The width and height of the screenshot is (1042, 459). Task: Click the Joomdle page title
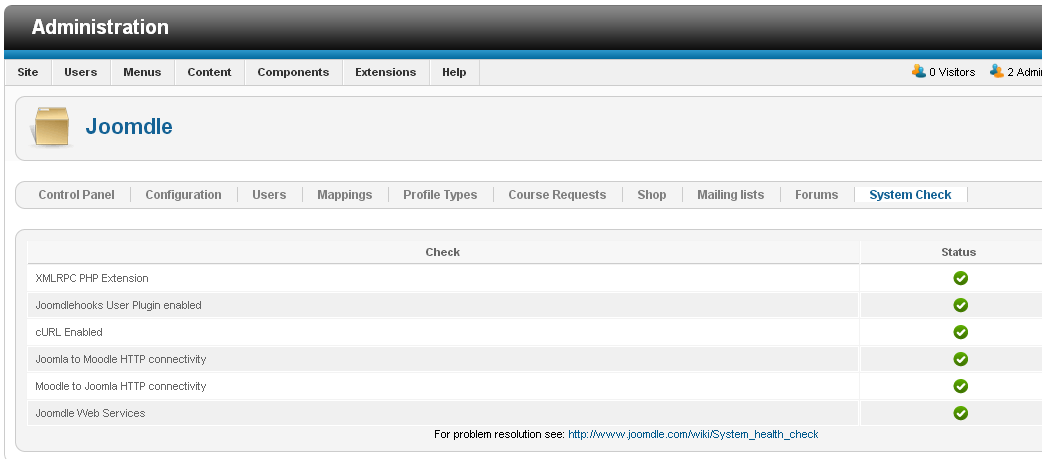click(x=129, y=127)
